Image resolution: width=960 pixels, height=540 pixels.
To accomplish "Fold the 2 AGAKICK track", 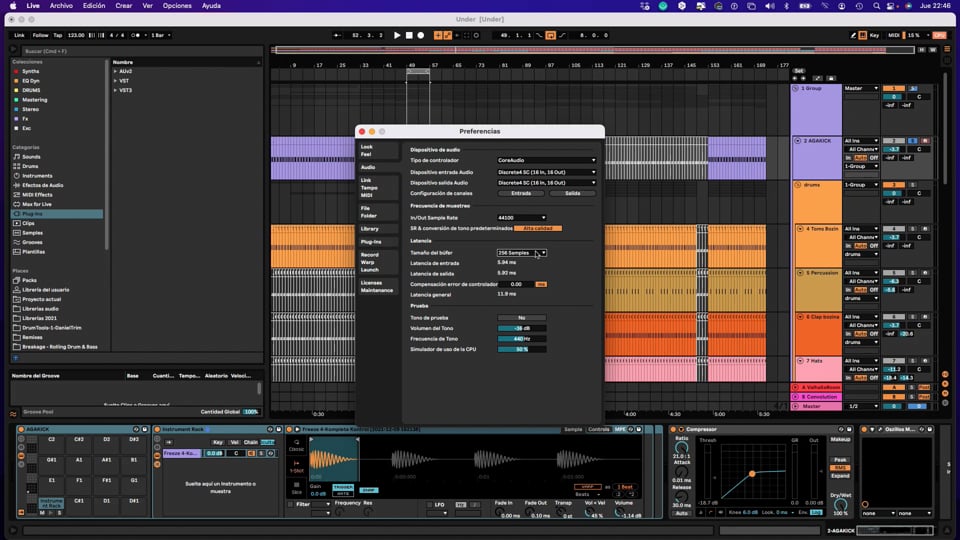I will [x=798, y=141].
